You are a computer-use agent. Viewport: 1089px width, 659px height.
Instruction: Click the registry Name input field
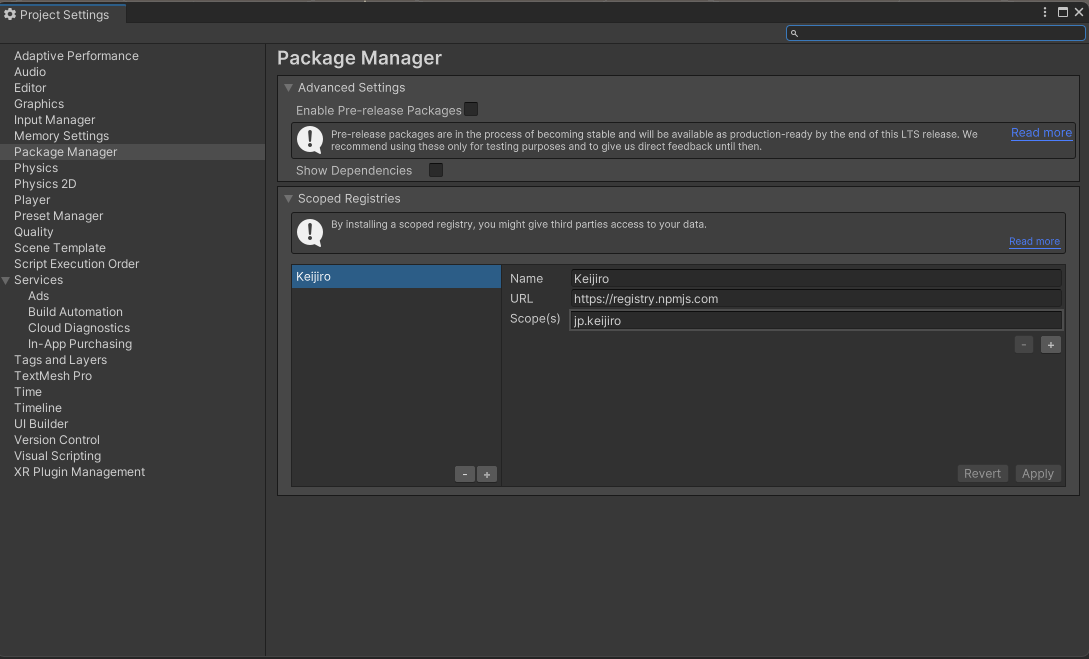tap(816, 278)
